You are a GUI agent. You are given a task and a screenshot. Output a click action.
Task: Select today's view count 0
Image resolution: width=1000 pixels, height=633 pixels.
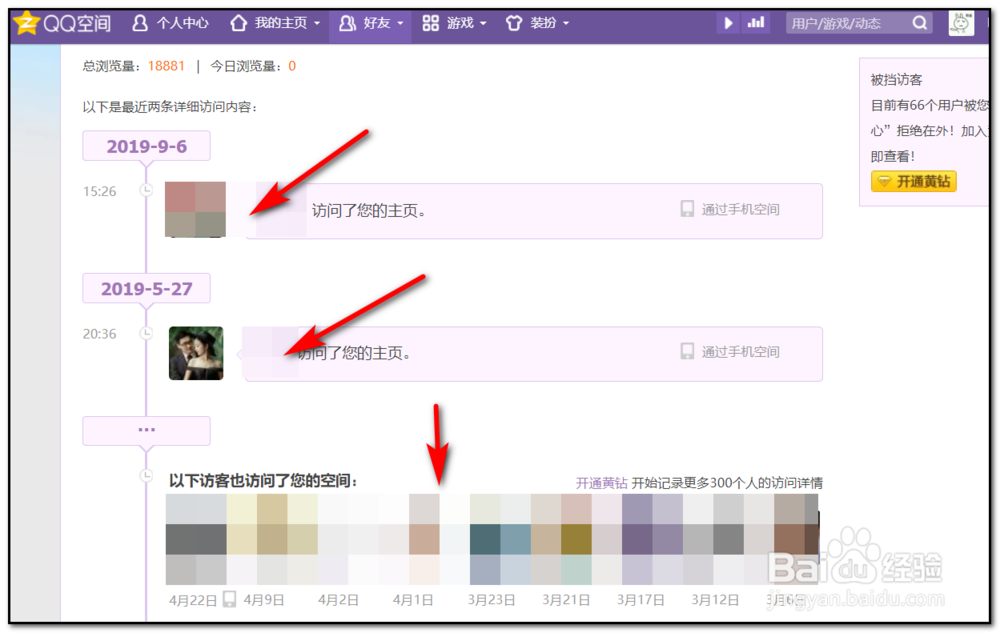click(x=292, y=66)
